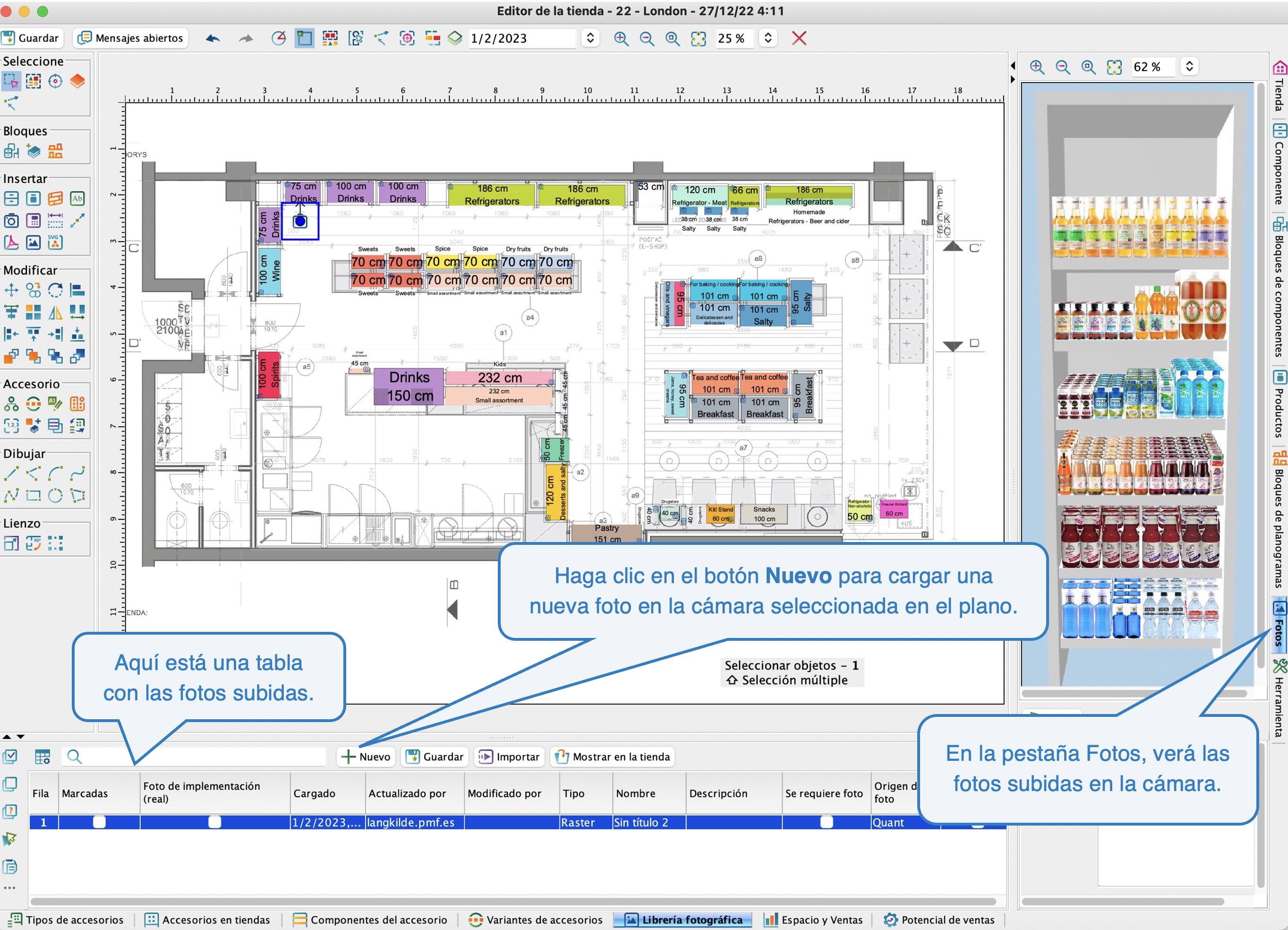Screen dimensions: 1288x930
Task: Click the shelf photo thumbnail preview
Action: point(1137,385)
